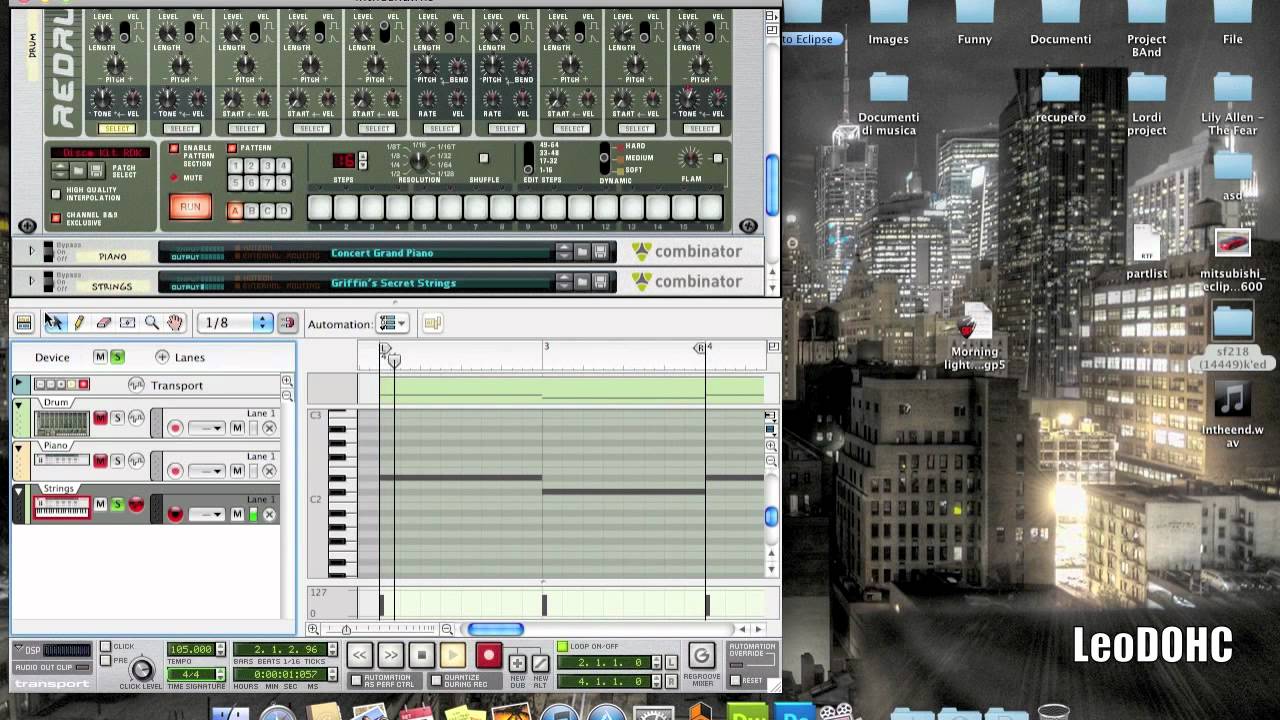Zoom in track list vertically
Viewport: 1280px width, 720px height.
click(287, 381)
